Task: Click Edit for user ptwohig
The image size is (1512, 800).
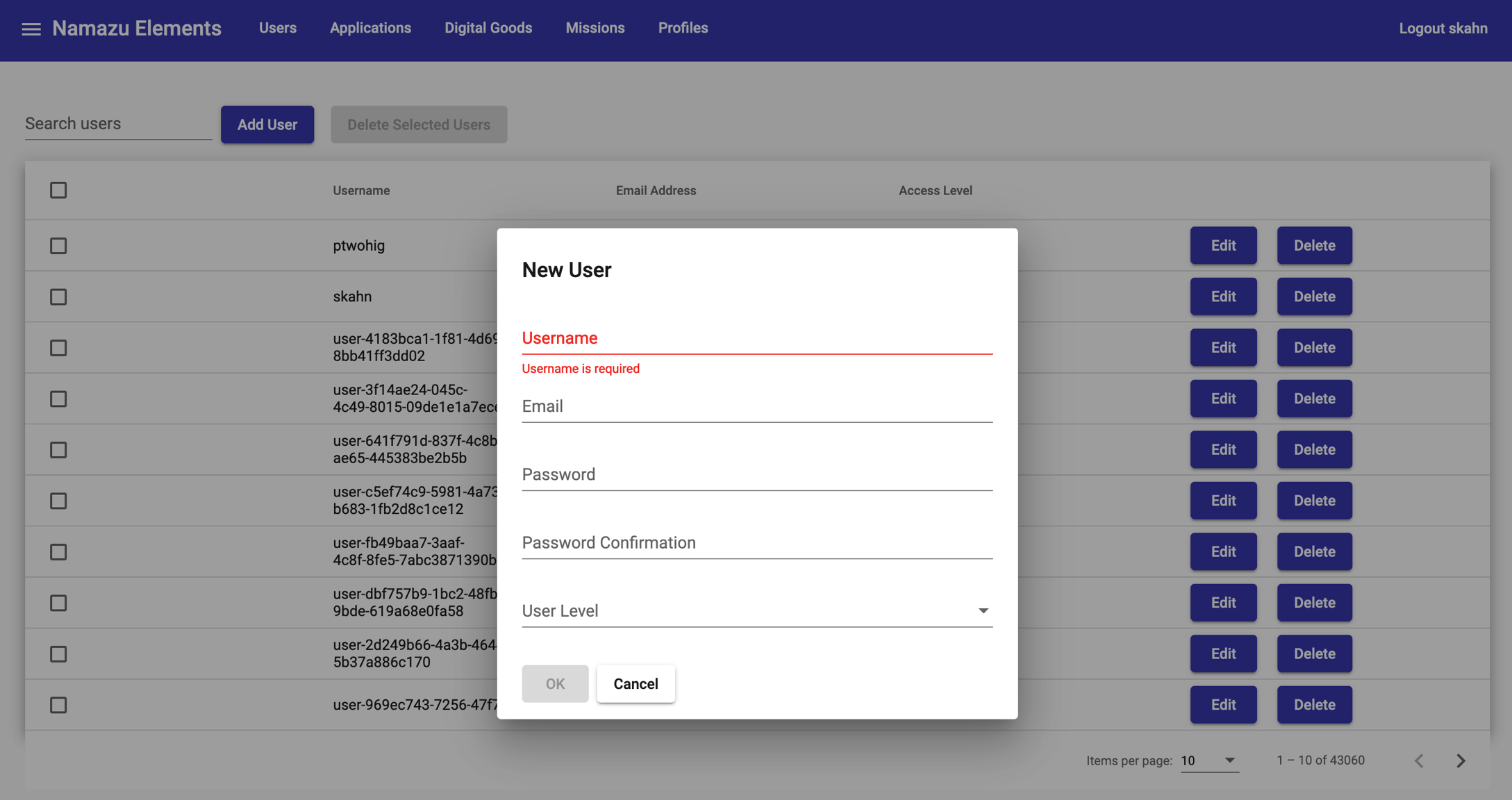Action: click(1223, 246)
